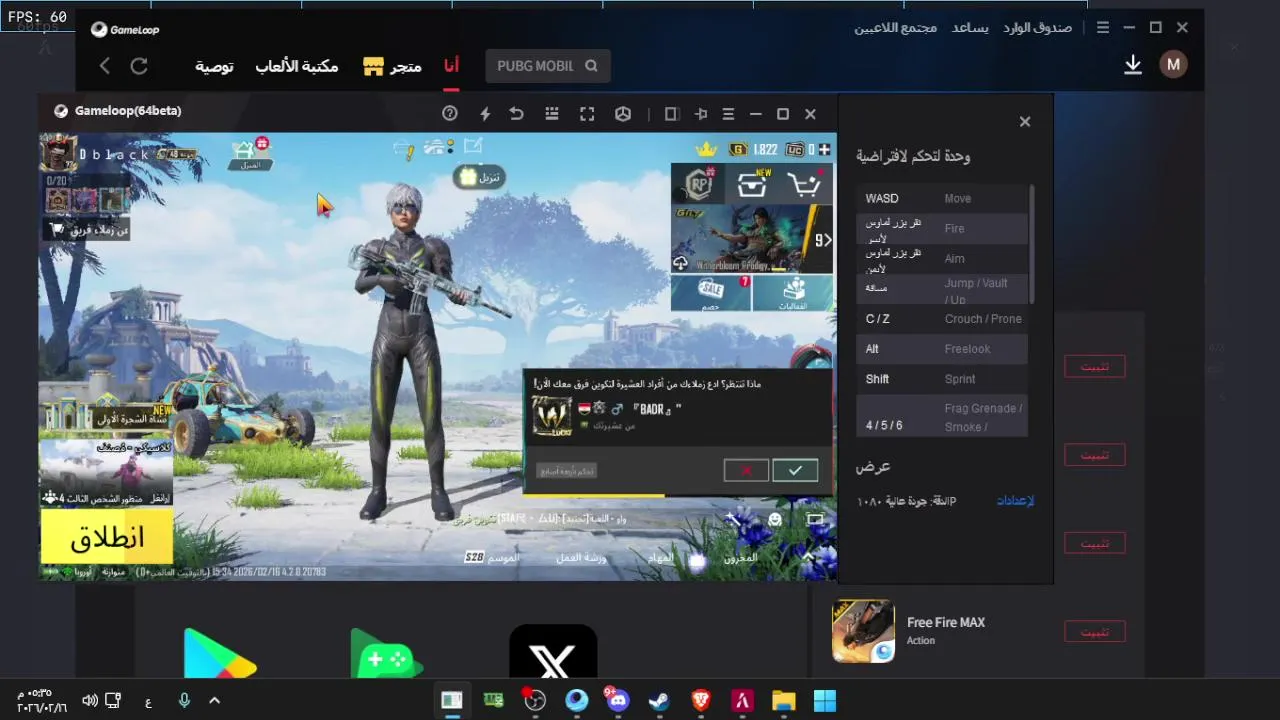Open Steam from the Windows taskbar

[658, 700]
